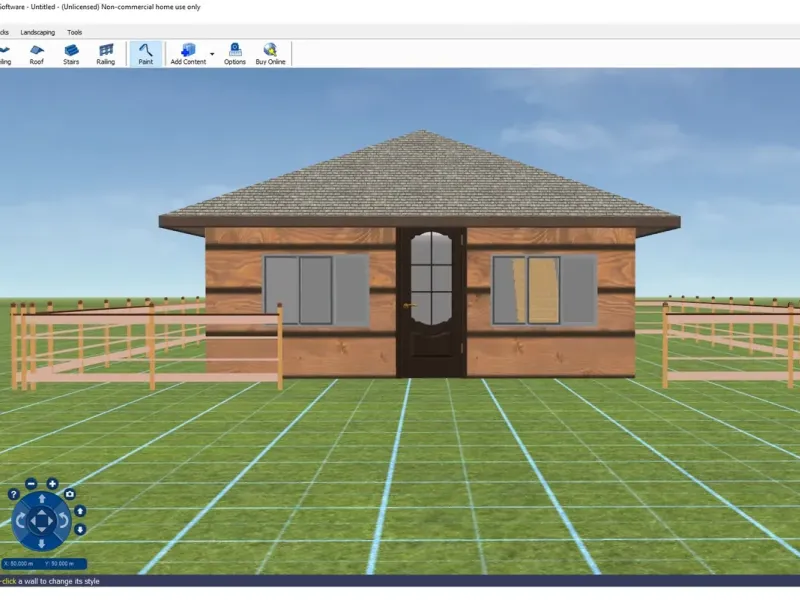The image size is (800, 600).
Task: Pan right with the center pad's right triangle
Action: [x=51, y=521]
